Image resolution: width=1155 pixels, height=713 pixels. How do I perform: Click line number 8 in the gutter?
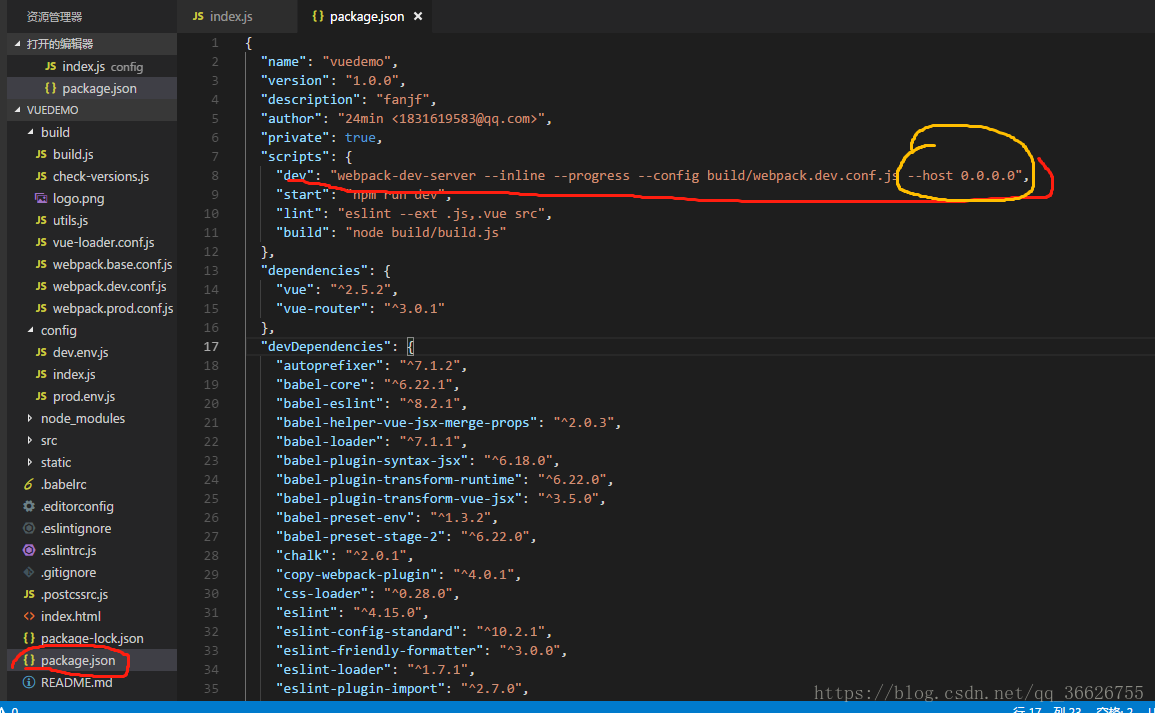214,175
